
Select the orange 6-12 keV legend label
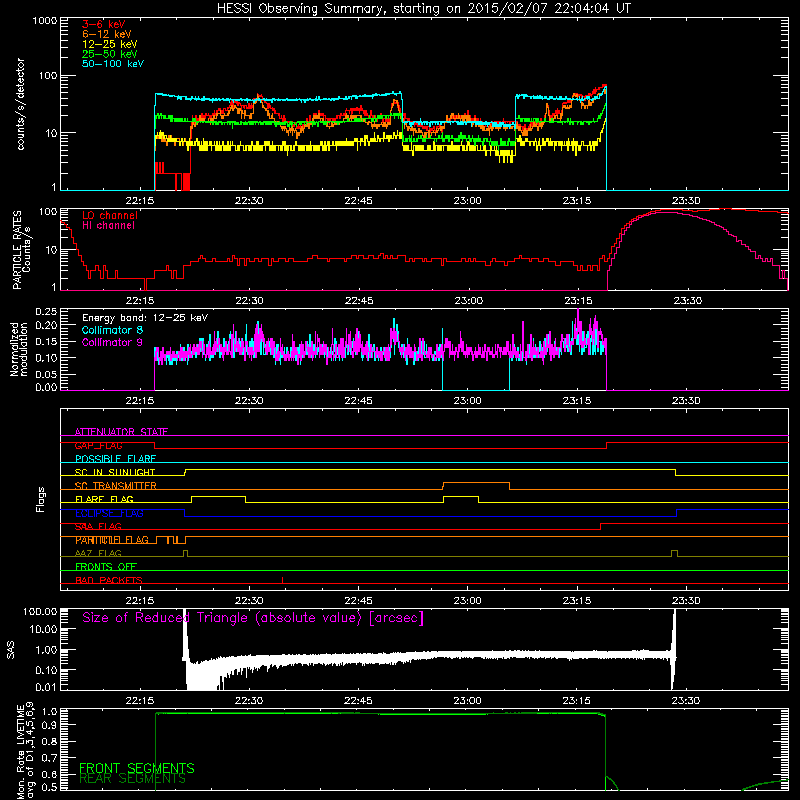pyautogui.click(x=107, y=34)
